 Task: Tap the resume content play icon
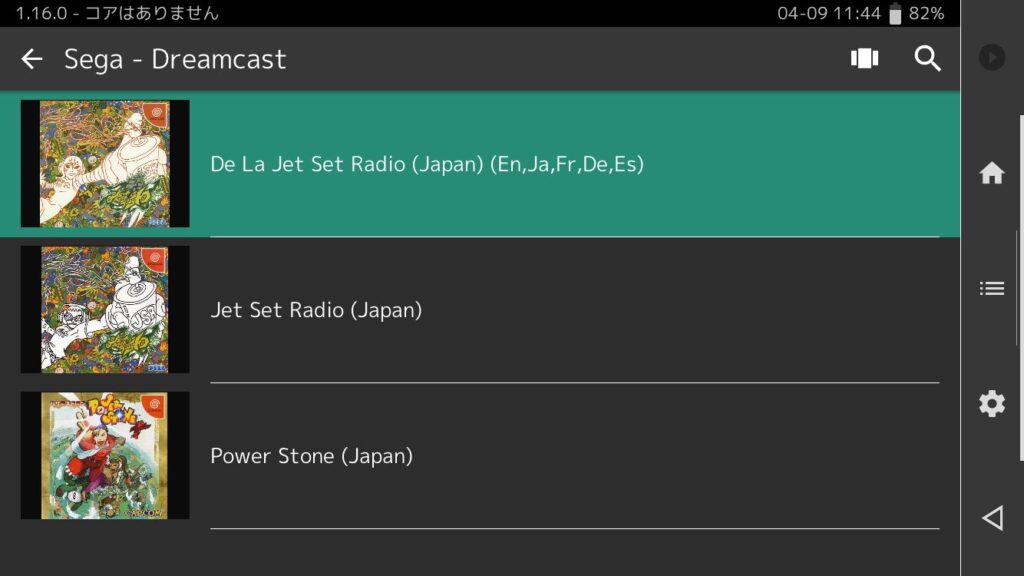(x=991, y=57)
